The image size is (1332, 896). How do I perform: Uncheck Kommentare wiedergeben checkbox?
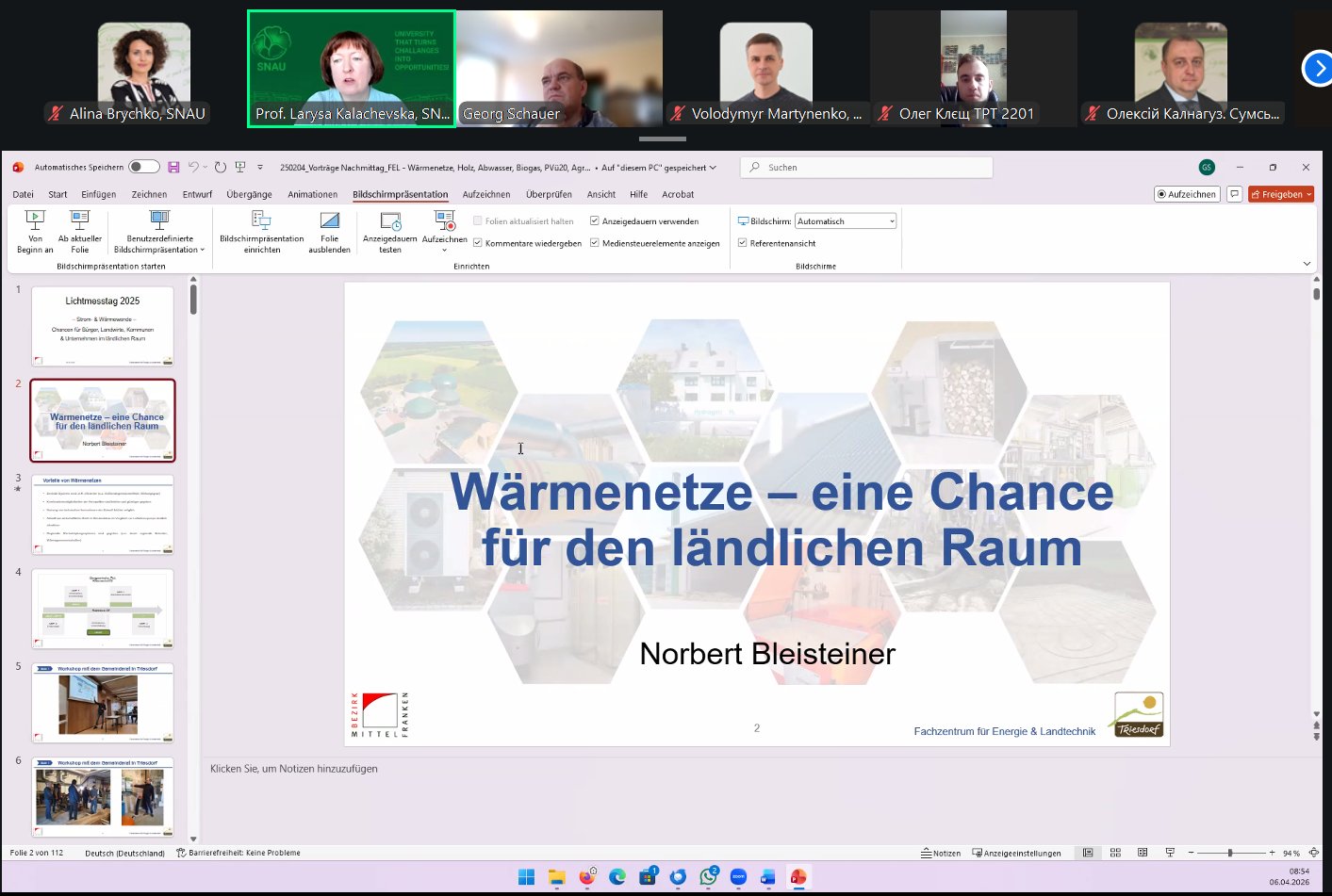478,243
